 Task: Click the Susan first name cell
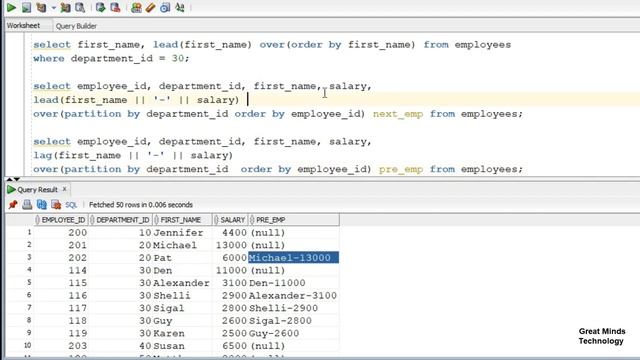(182, 346)
